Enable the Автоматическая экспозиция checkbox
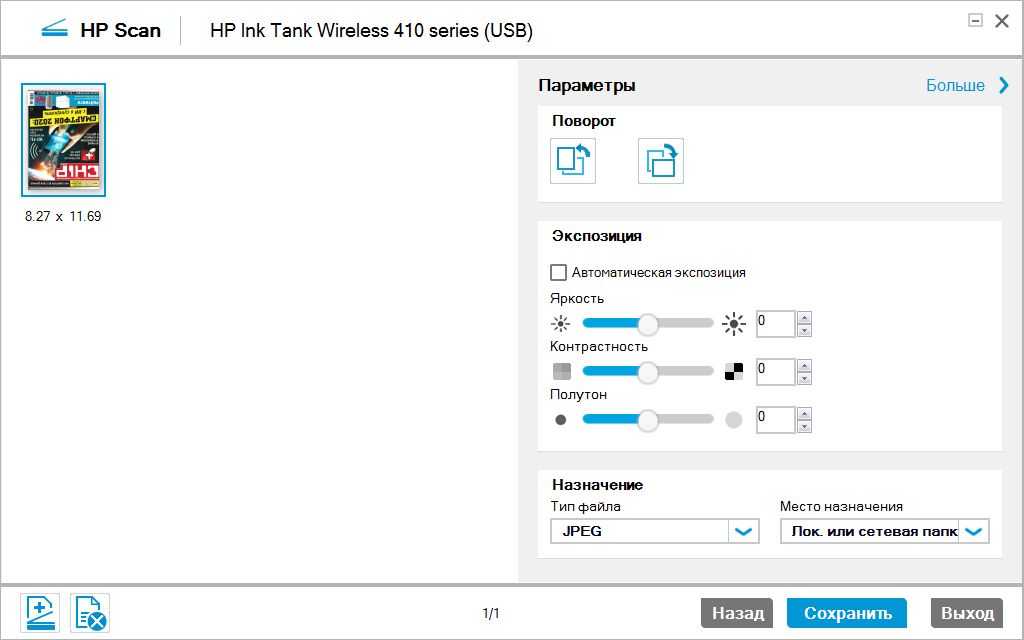 pos(558,272)
